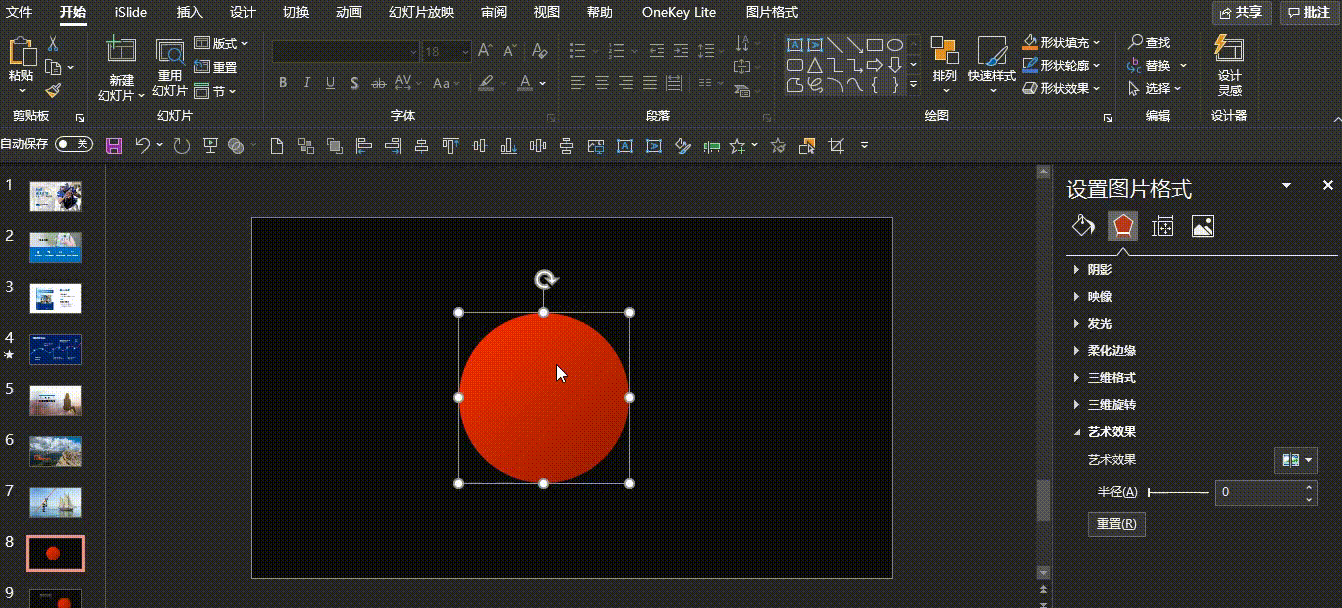The image size is (1342, 608).
Task: Click the 共享 share button
Action: point(1241,13)
